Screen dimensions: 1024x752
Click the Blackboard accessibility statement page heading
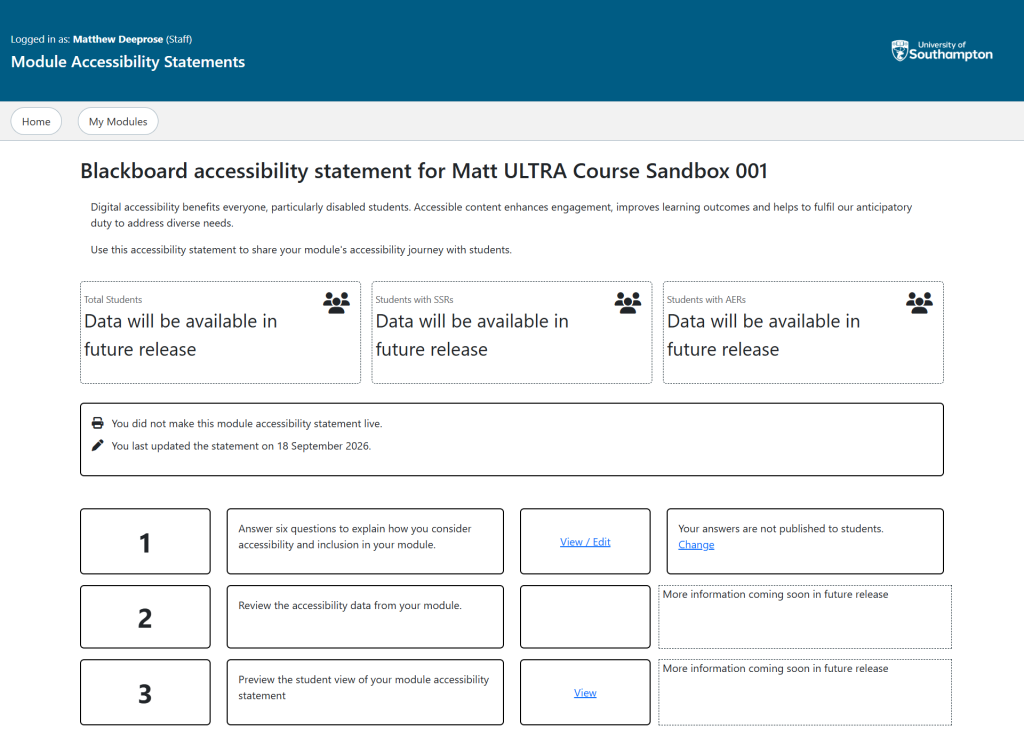[x=424, y=171]
